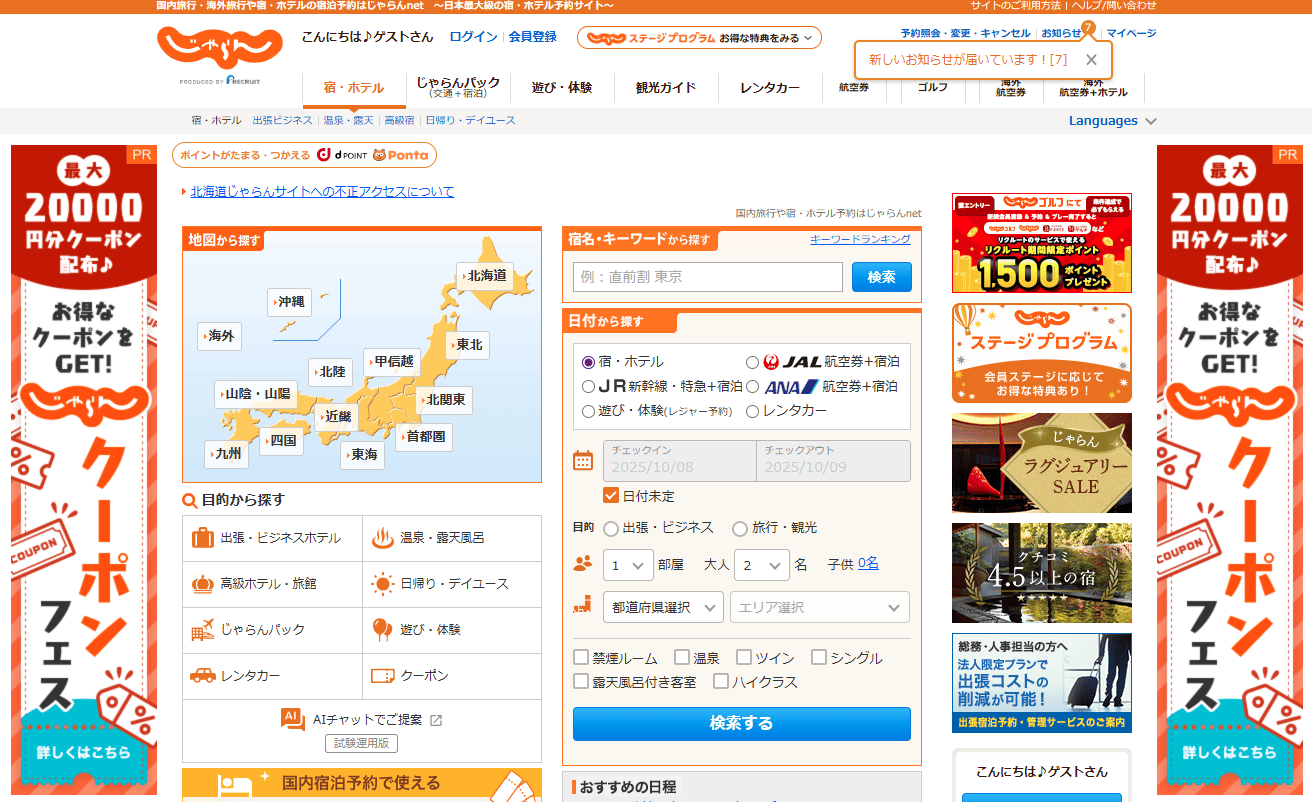Click the crown icon for luxury hotels
Screen dimensions: 1312x802
[203, 584]
